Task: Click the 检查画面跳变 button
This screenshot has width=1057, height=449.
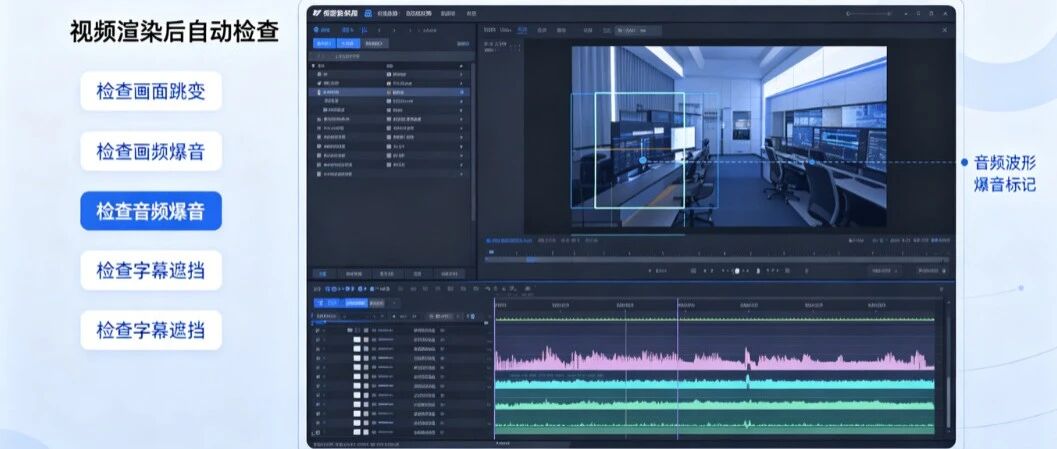Action: coord(151,91)
